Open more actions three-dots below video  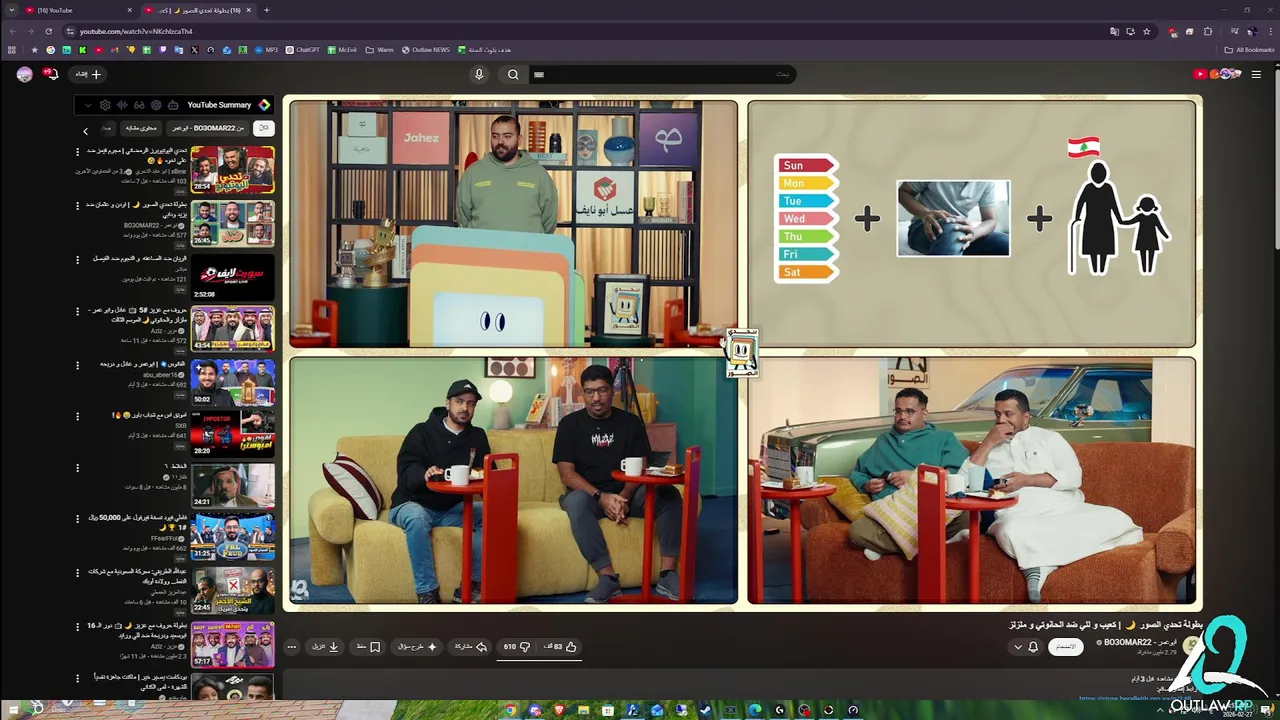click(292, 647)
